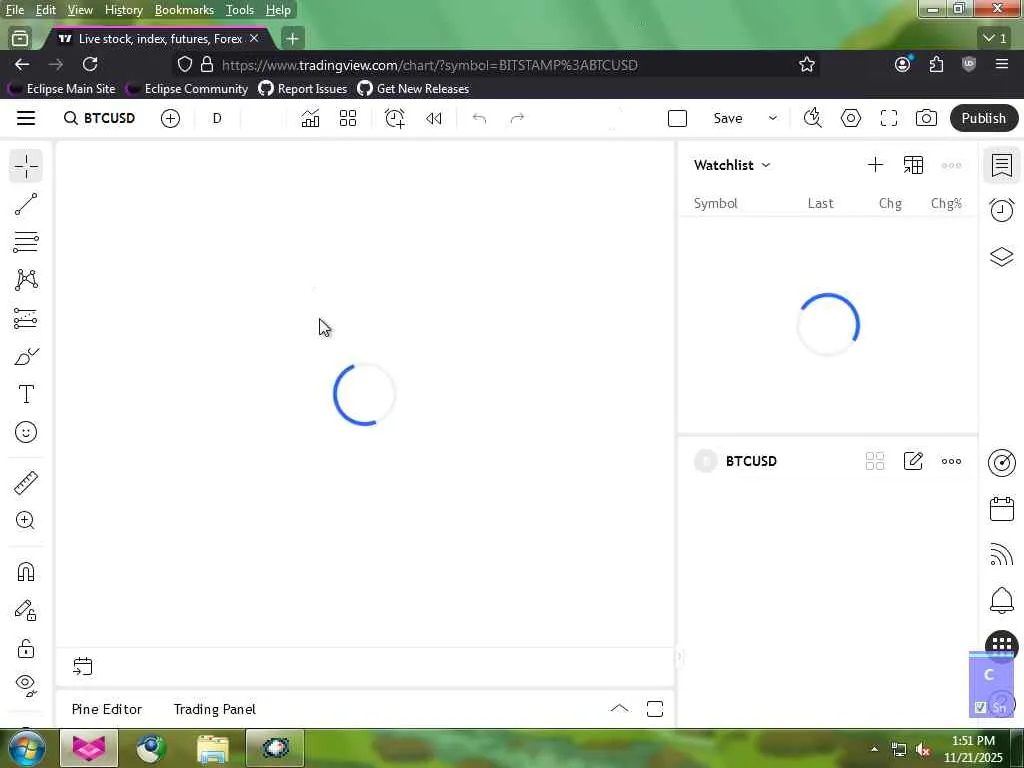Take a chart snapshot with the camera icon
The height and width of the screenshot is (768, 1024).
tap(926, 118)
